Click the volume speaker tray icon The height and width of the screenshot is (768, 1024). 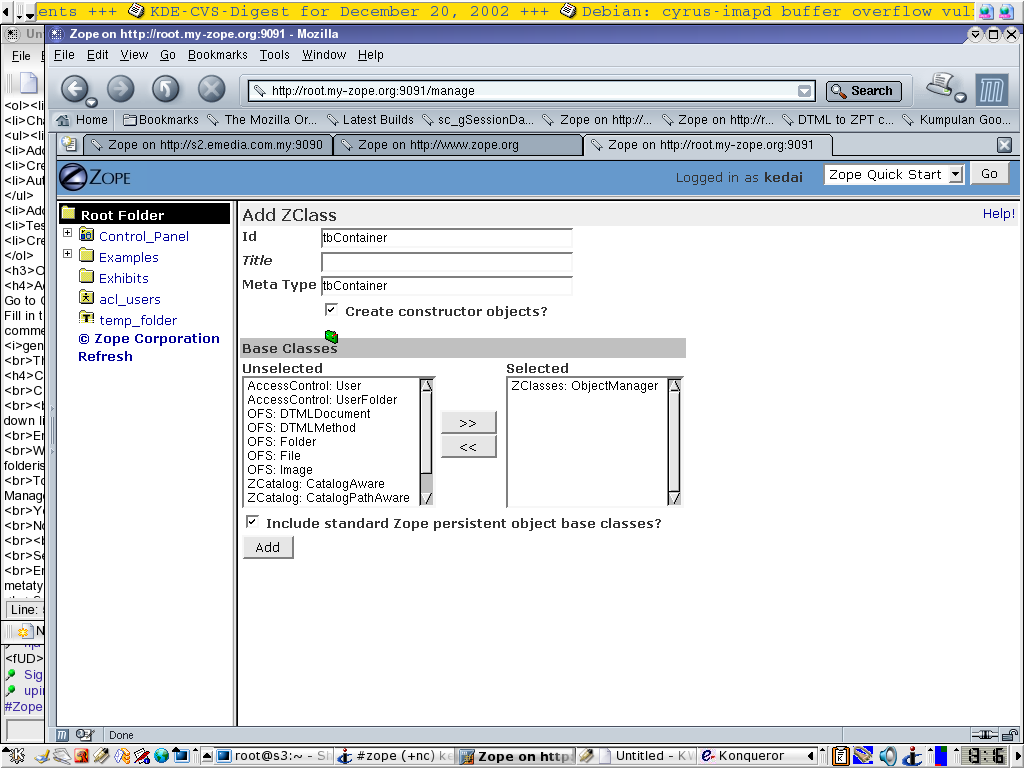888,756
